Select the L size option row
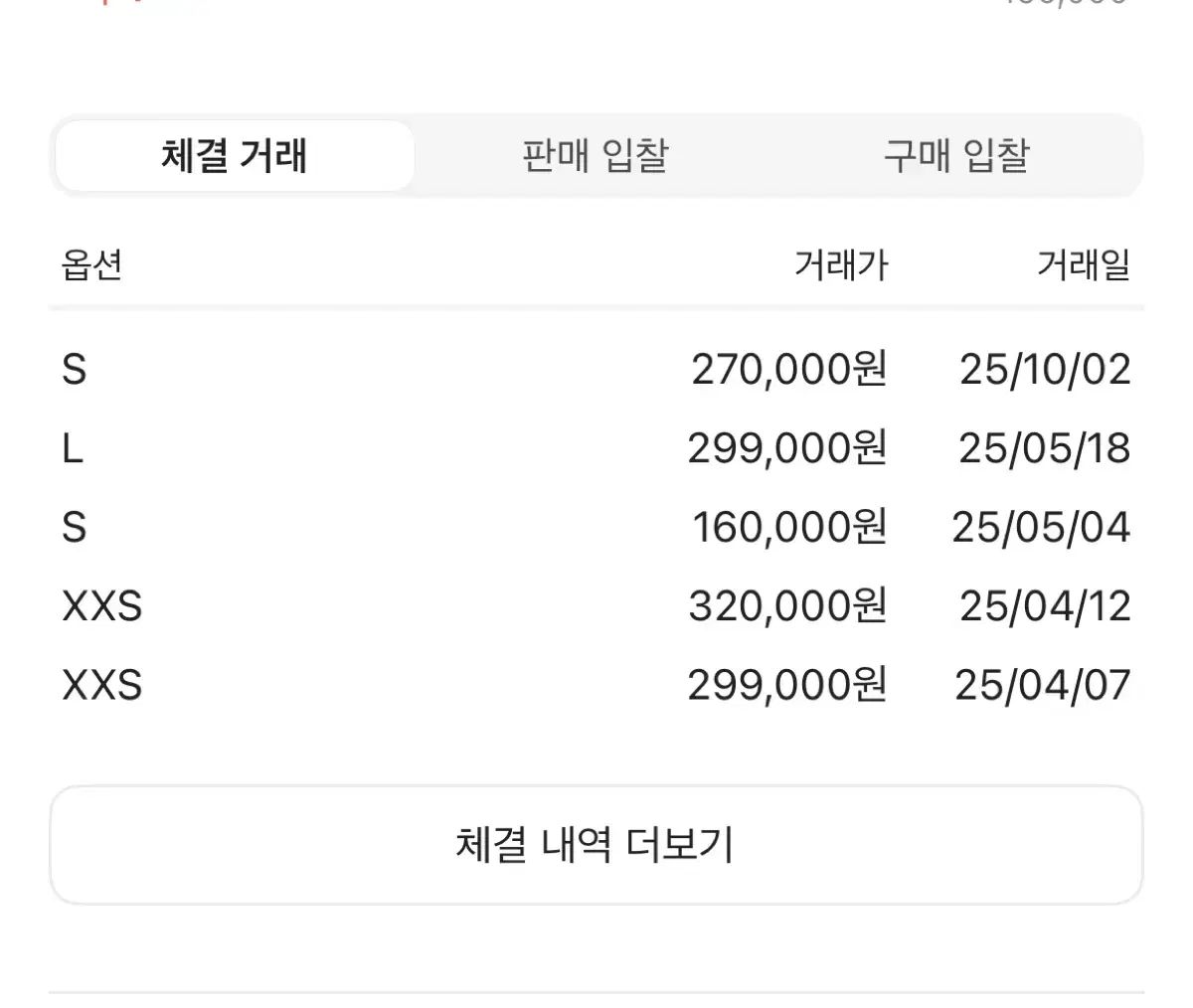The width and height of the screenshot is (1193, 1008). (73, 449)
